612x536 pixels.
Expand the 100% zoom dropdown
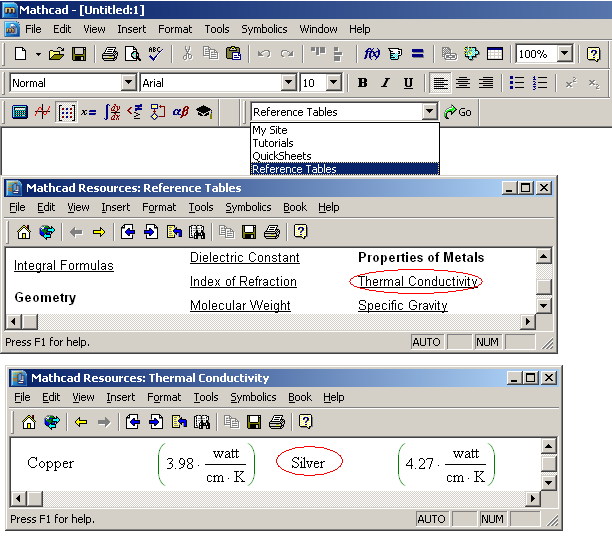tap(564, 53)
